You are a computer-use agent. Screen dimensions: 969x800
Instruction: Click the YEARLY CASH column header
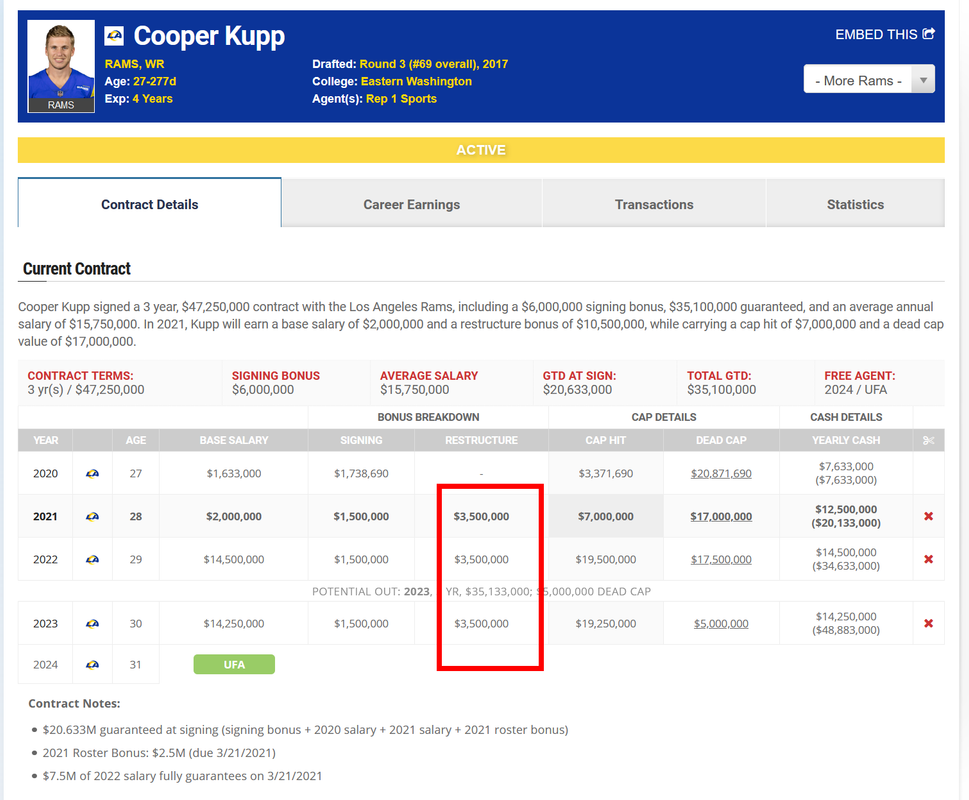[x=846, y=440]
